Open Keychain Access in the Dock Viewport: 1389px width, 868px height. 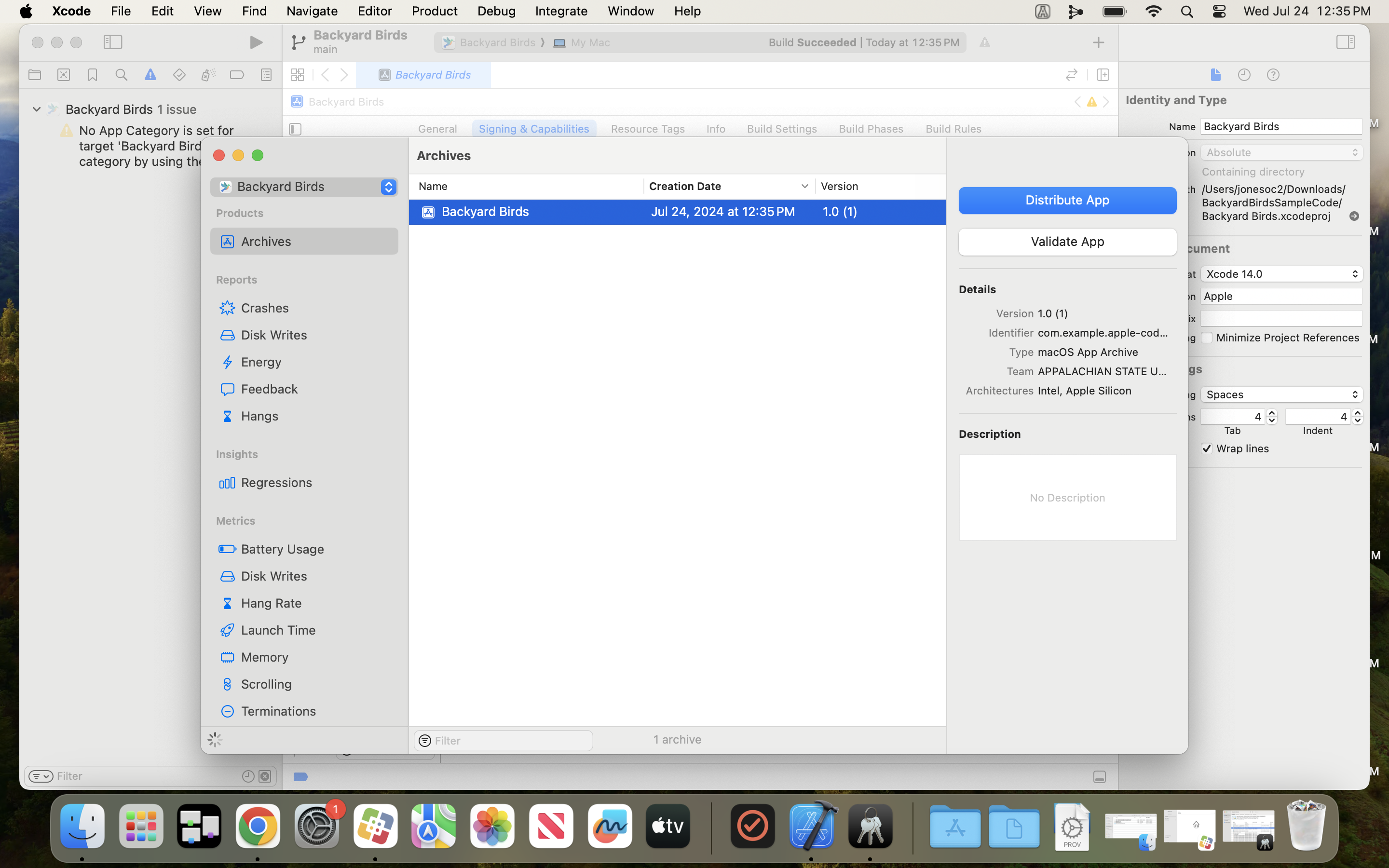pos(870,826)
